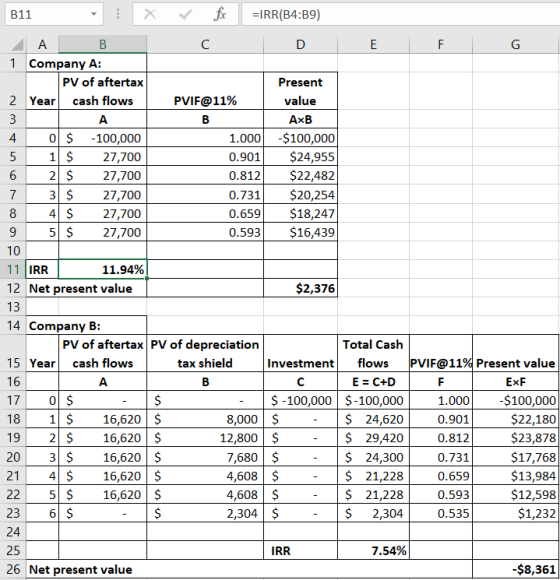Click the Insert Function fx icon
Screen dimensions: 560x580
[220, 14]
